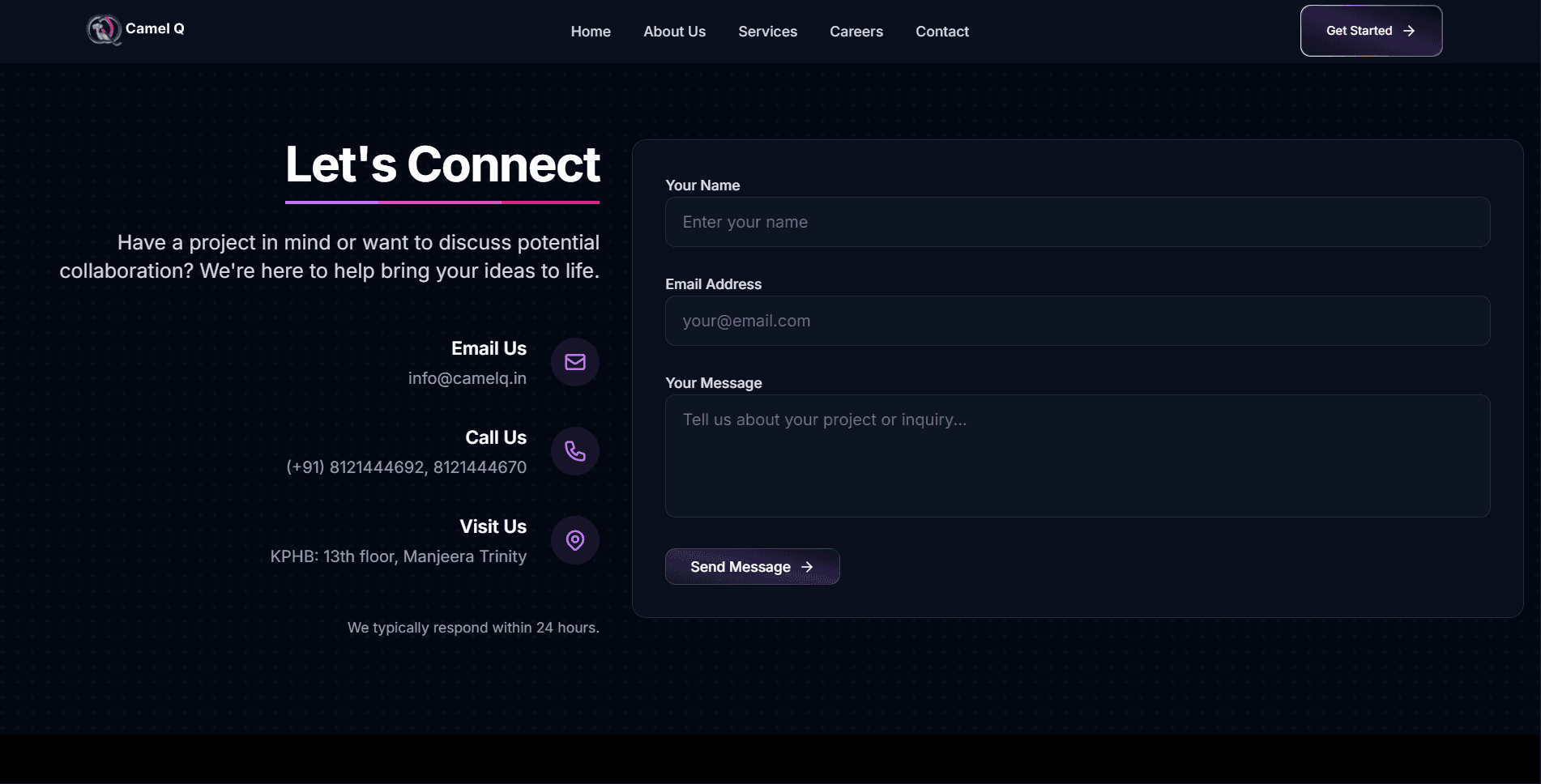Click the KPHB: 13th floor, Manjeera Trinity address
This screenshot has width=1541, height=784.
click(x=398, y=556)
